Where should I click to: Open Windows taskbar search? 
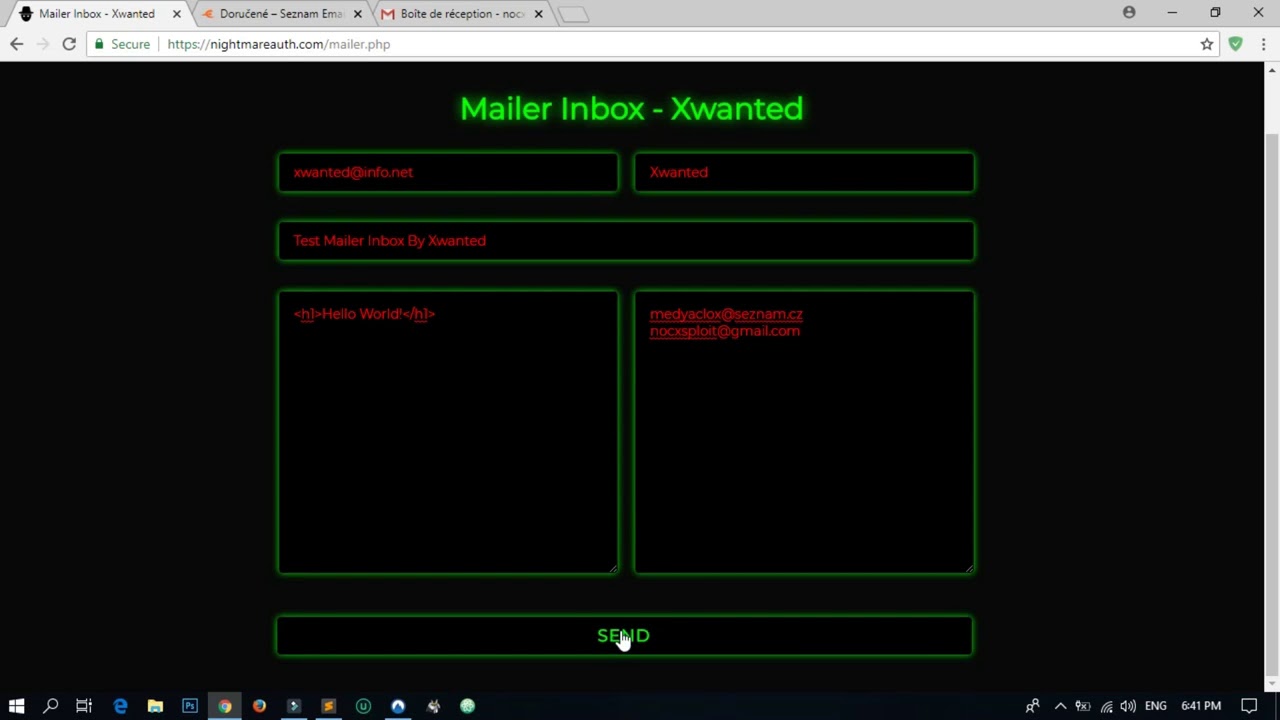(x=51, y=706)
